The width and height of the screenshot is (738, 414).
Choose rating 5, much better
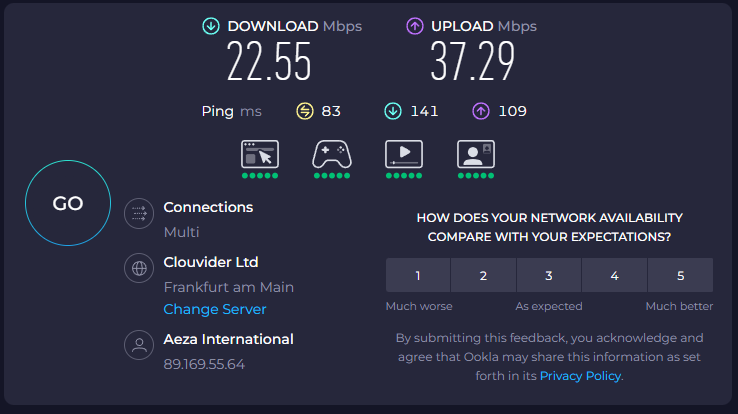(680, 275)
